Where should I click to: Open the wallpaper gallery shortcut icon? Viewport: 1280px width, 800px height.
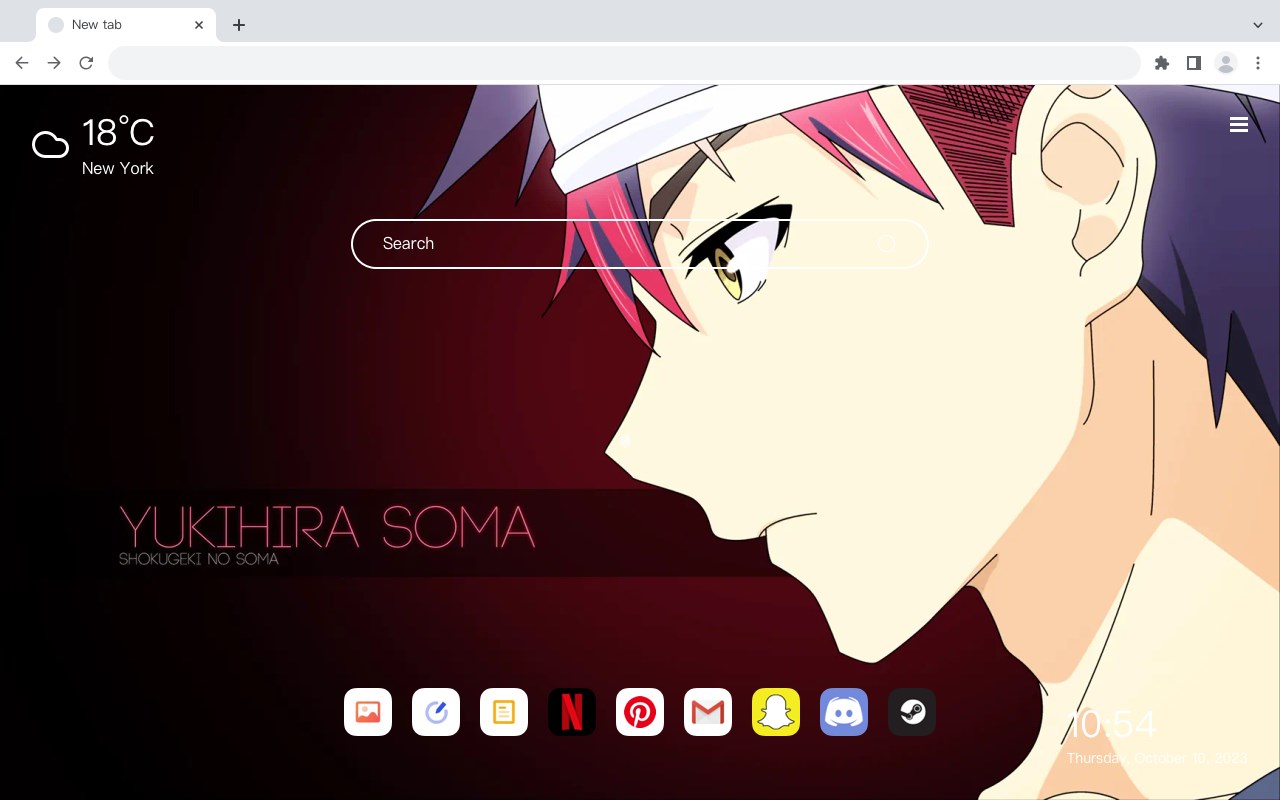(368, 712)
